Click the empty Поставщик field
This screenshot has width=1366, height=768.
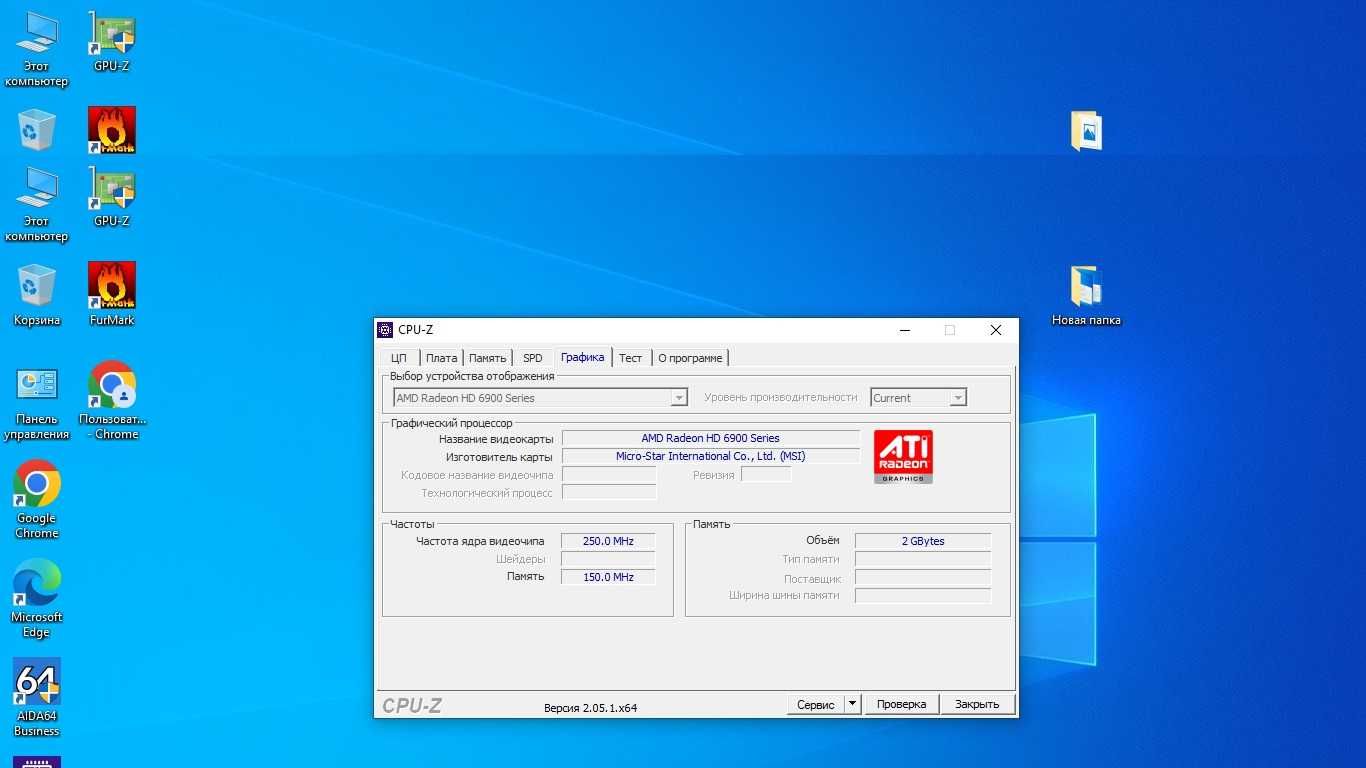(x=923, y=578)
